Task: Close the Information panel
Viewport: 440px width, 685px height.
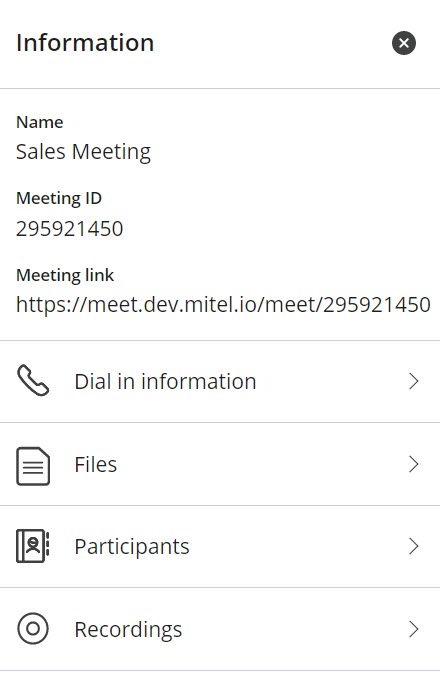Action: point(404,43)
